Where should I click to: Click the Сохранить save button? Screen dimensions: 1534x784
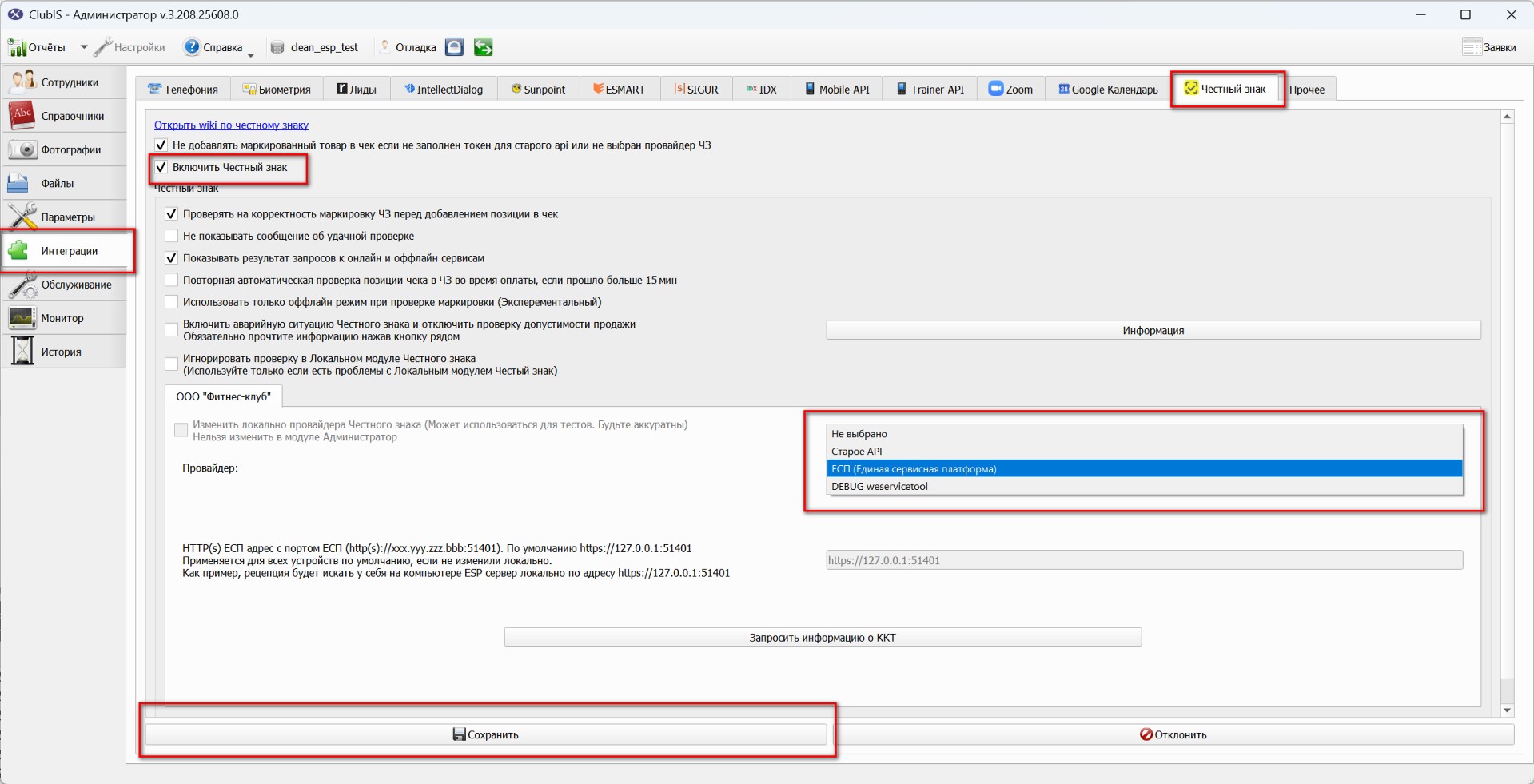[x=485, y=734]
